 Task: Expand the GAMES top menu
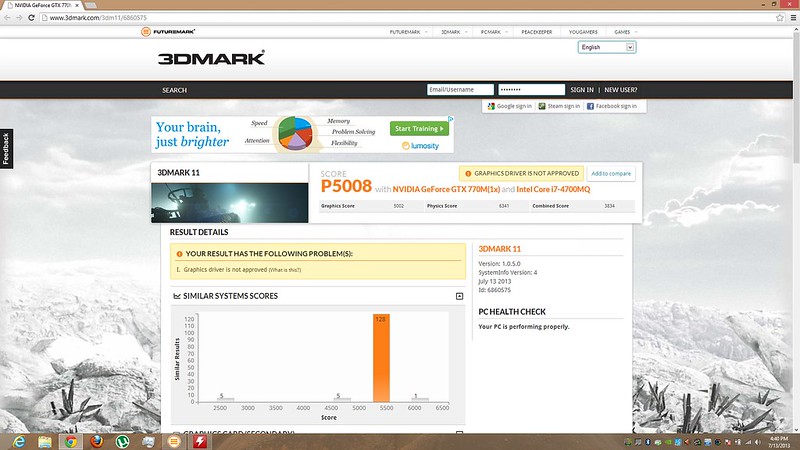[626, 32]
